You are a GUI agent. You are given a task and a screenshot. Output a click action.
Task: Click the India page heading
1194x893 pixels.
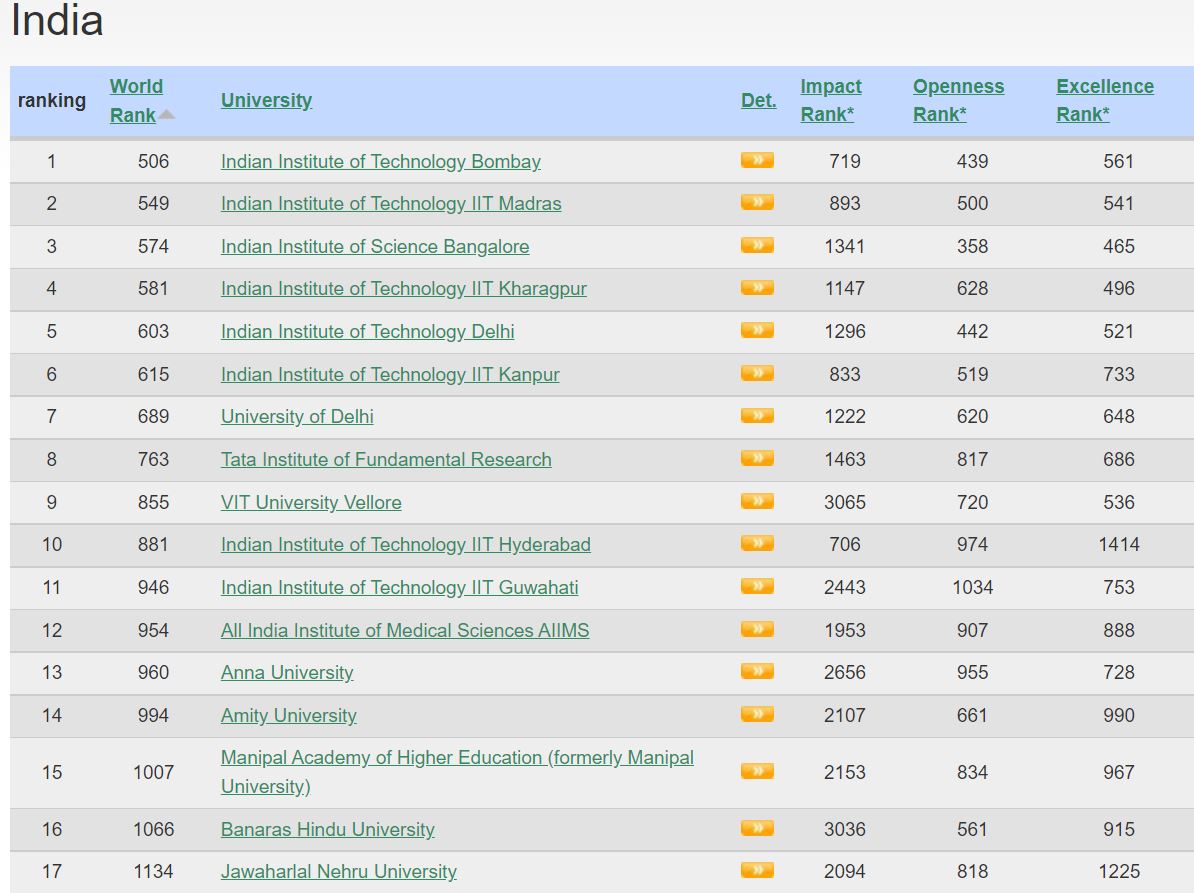point(57,20)
